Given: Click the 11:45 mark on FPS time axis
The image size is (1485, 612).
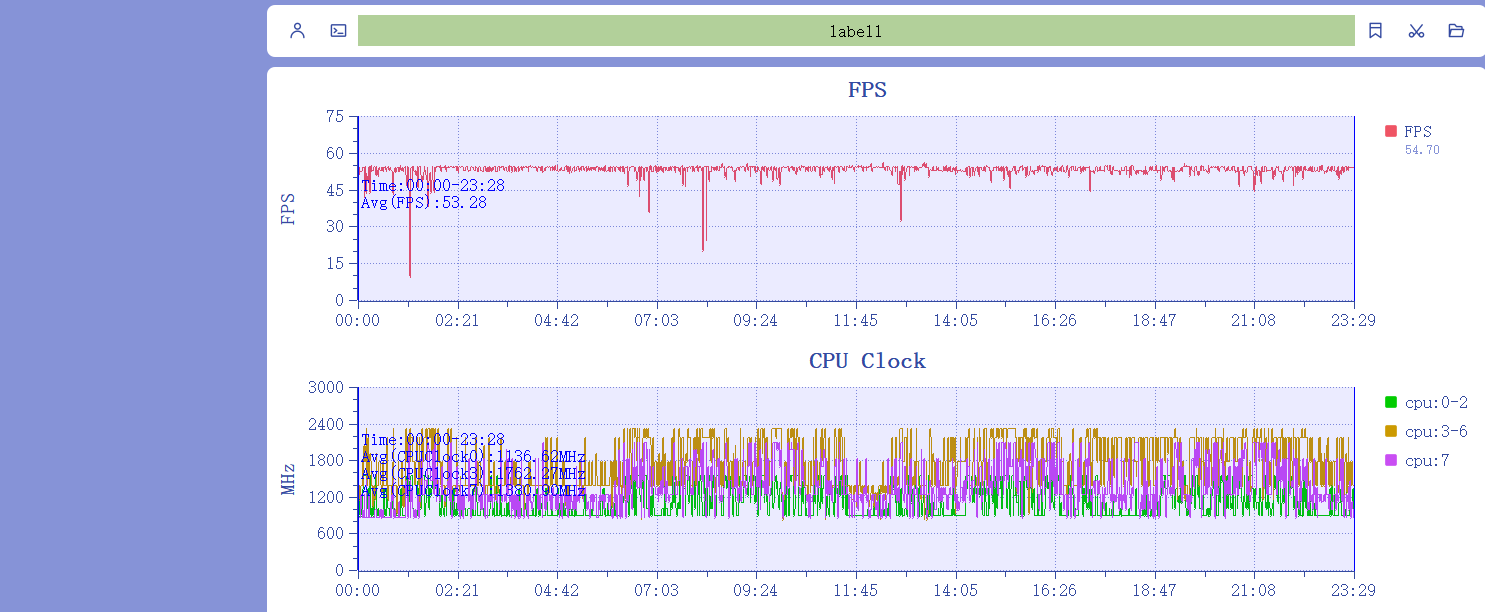Looking at the screenshot, I should click(855, 321).
